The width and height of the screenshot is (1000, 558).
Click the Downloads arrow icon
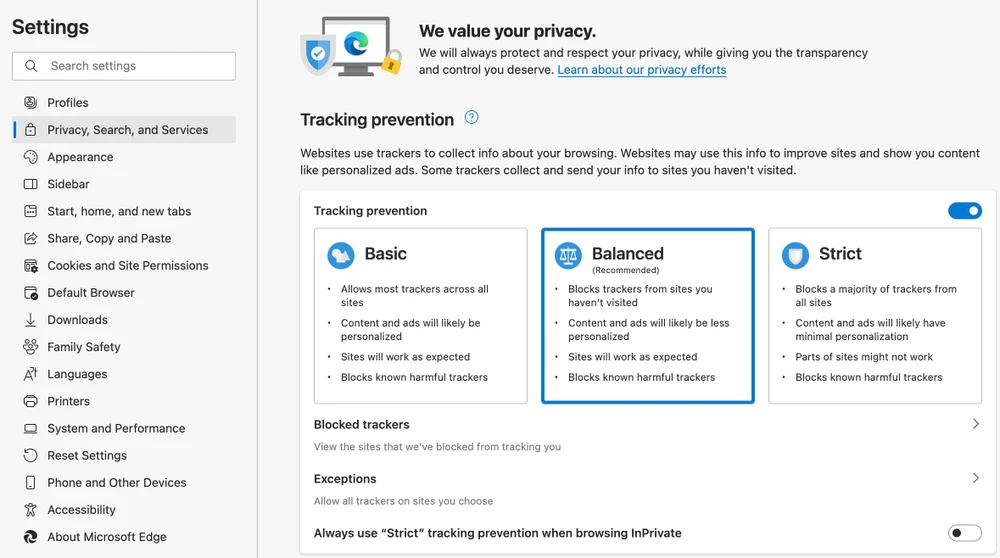[30, 320]
